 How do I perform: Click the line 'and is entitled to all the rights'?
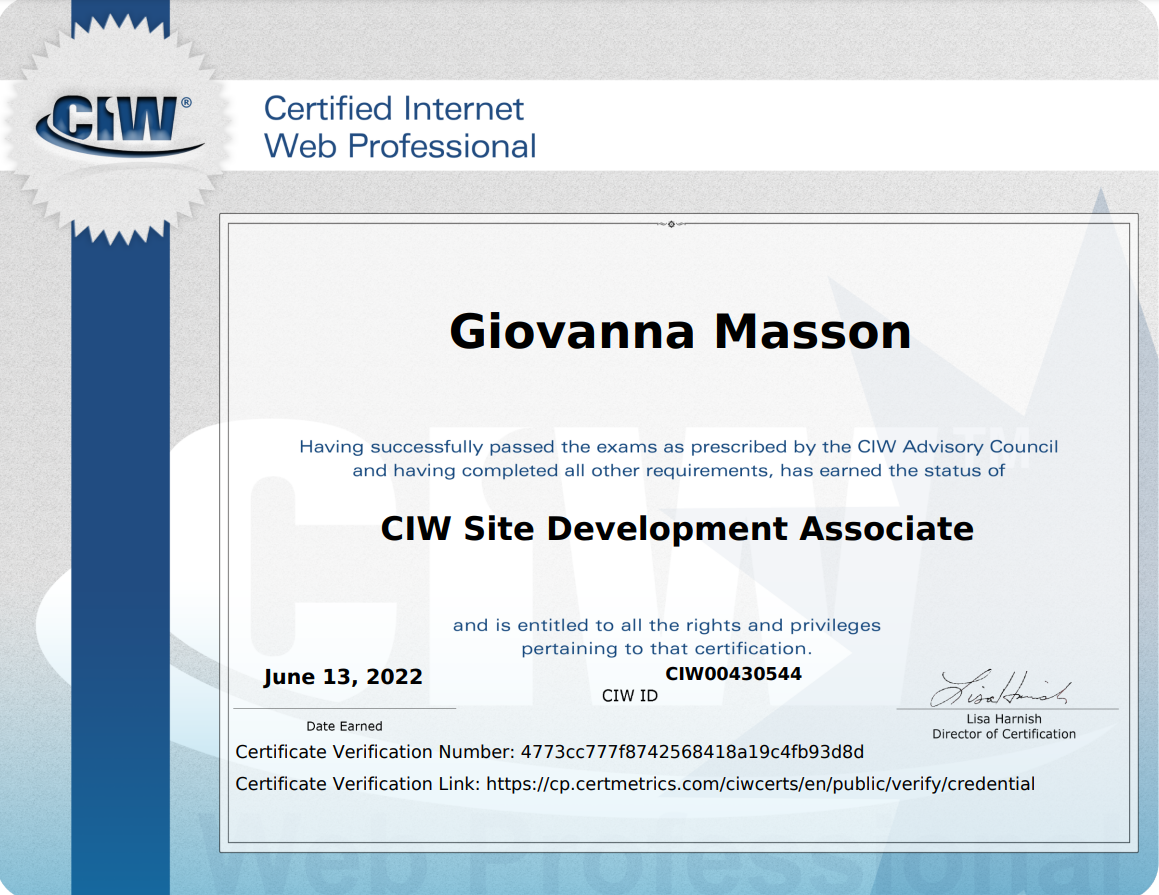667,625
